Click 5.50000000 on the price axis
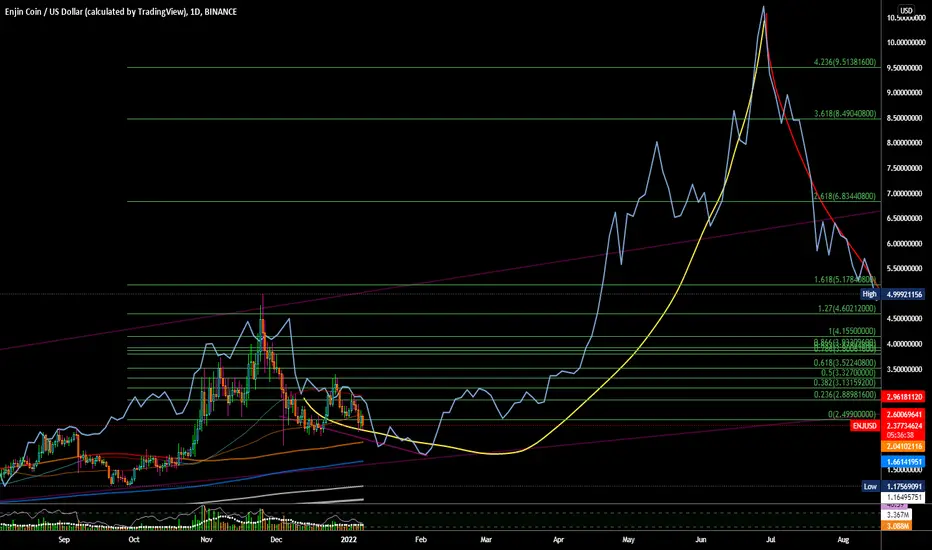 coord(905,269)
